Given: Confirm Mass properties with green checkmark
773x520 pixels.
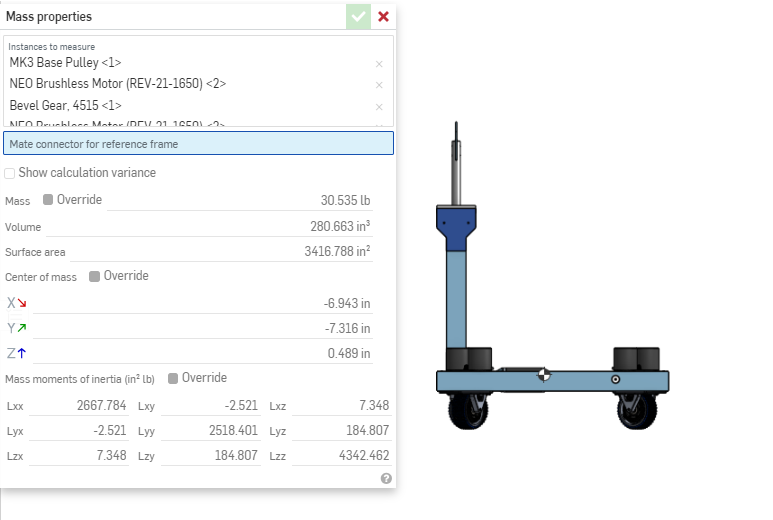Looking at the screenshot, I should (358, 17).
